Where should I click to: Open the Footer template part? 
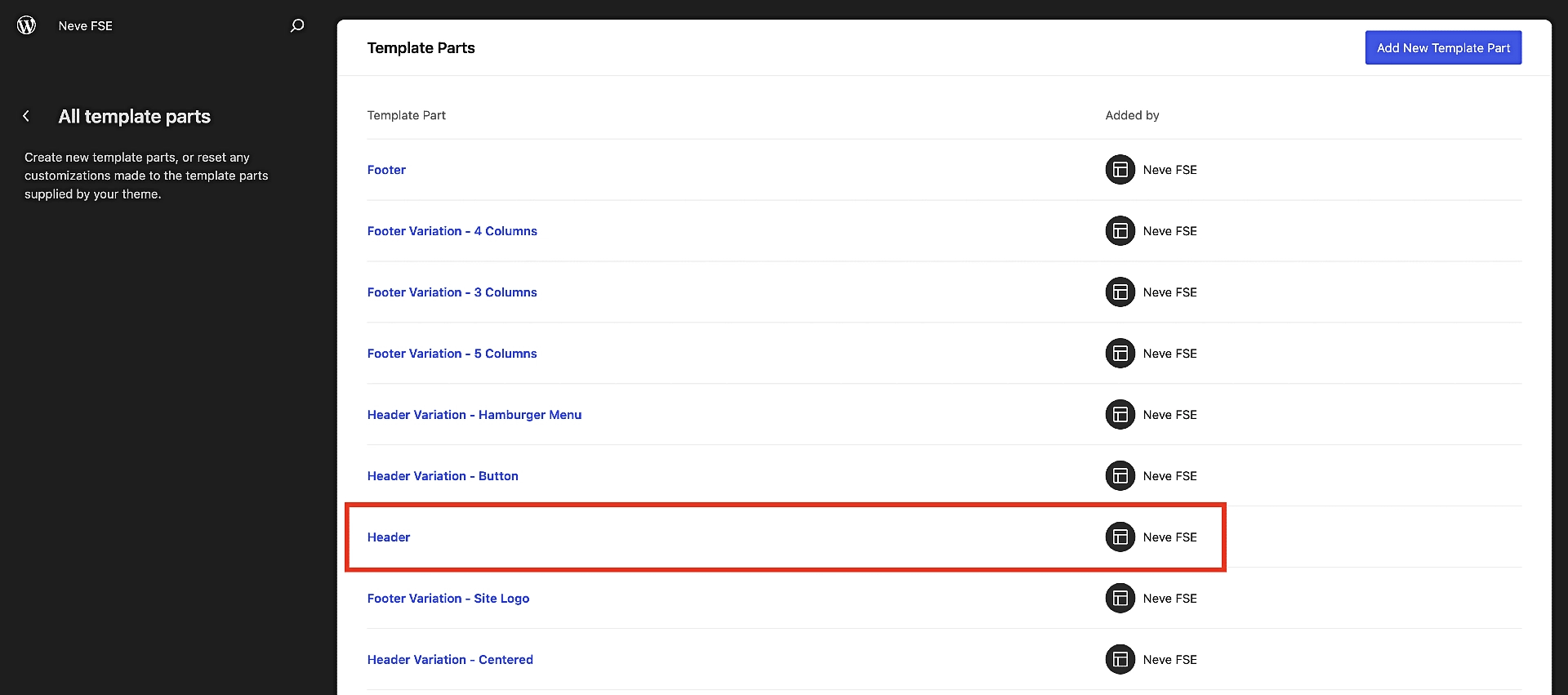pos(386,170)
